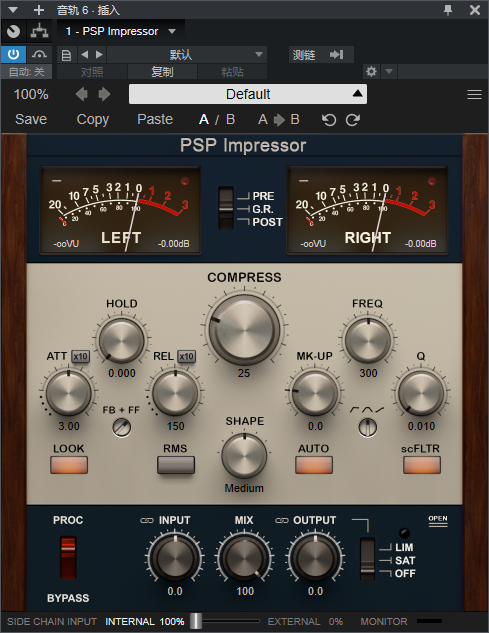
Task: Toggle the scFLTR button
Action: tap(422, 465)
